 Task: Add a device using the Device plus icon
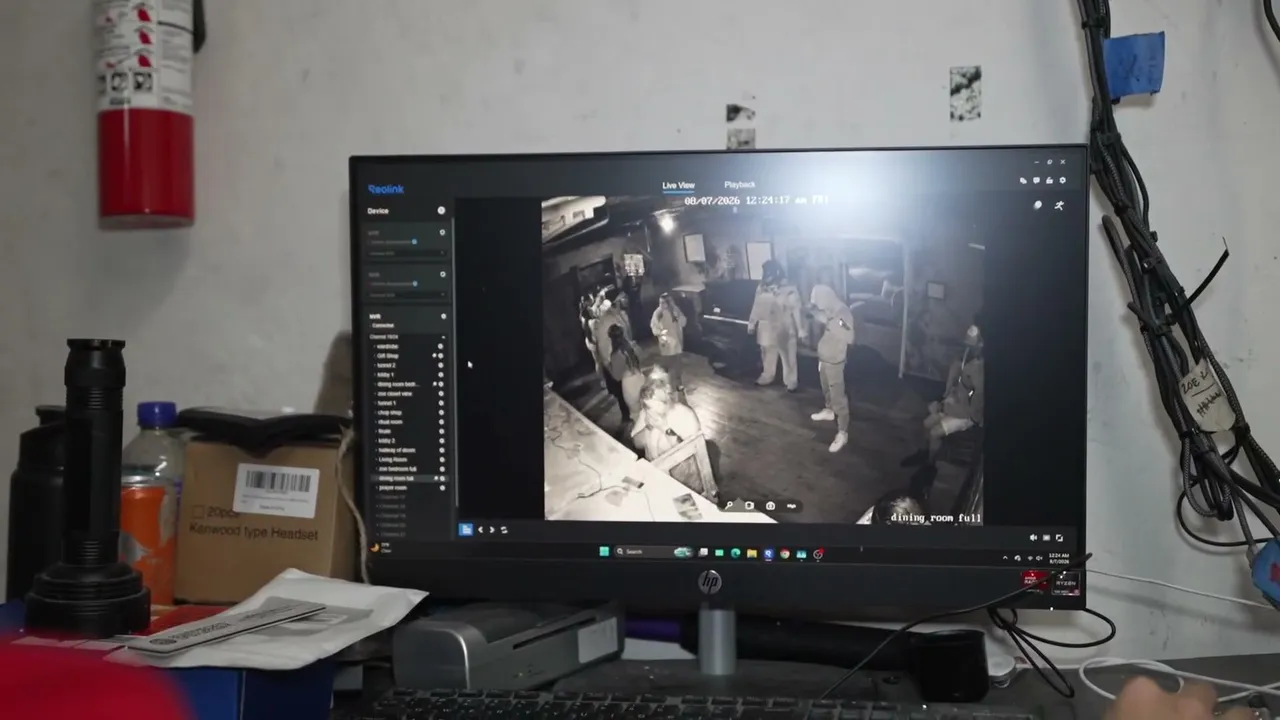441,211
